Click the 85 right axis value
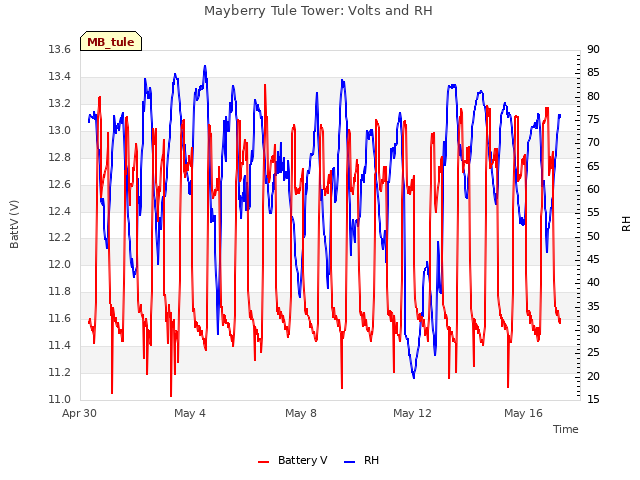The width and height of the screenshot is (640, 480). [x=593, y=73]
